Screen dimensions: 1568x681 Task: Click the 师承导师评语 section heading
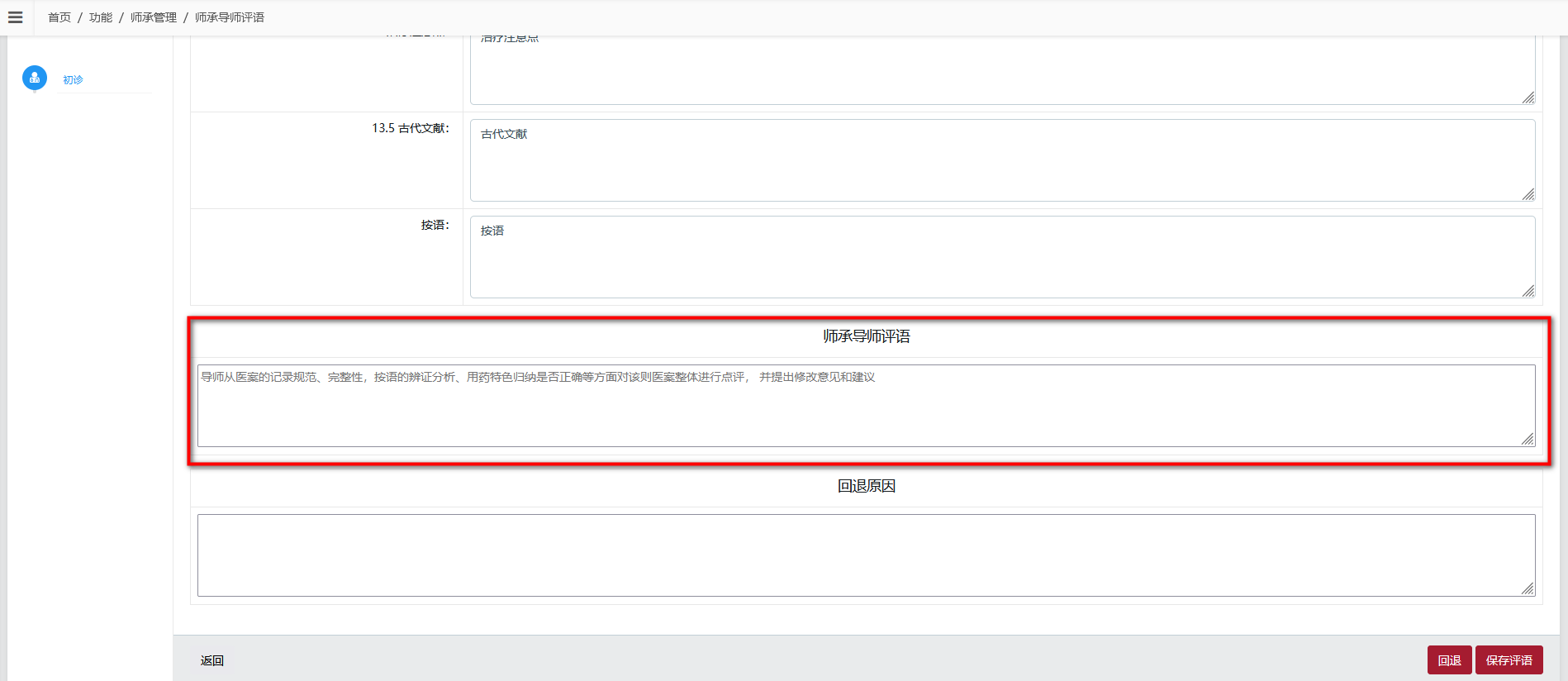pos(867,336)
